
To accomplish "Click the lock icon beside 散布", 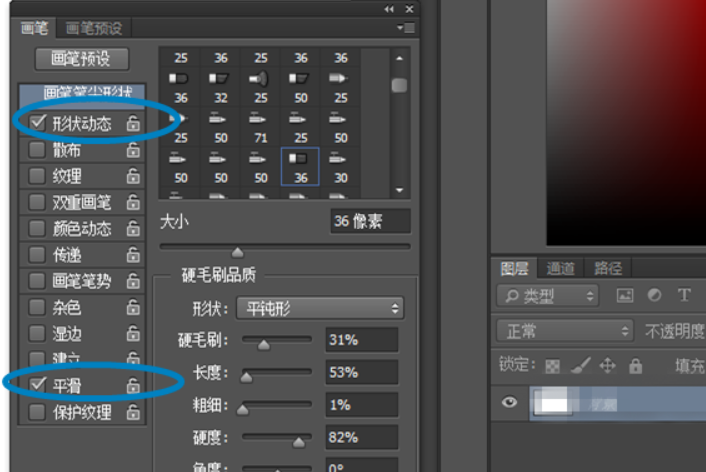I will pyautogui.click(x=133, y=150).
